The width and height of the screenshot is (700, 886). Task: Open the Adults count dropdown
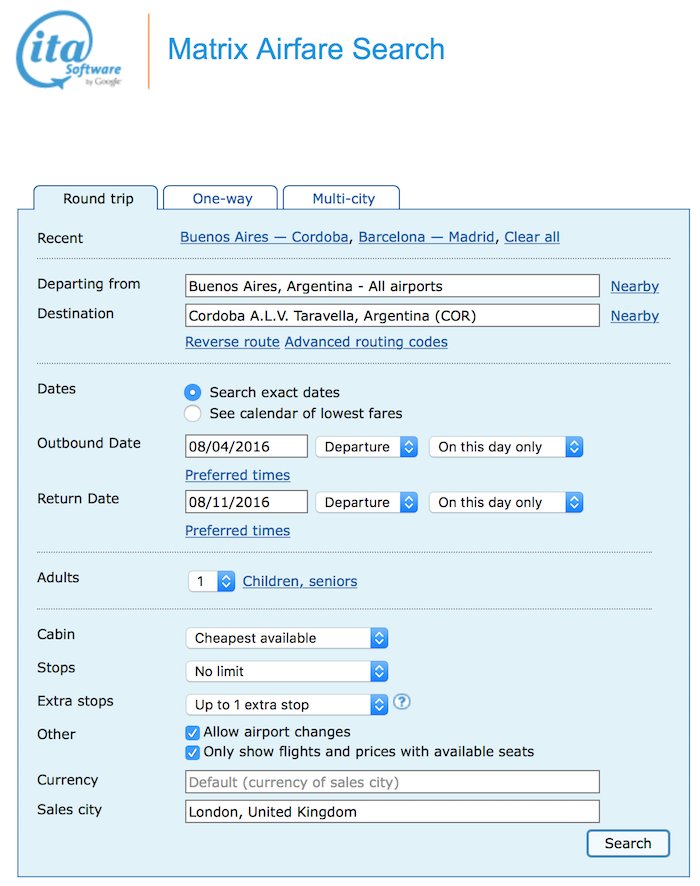pos(211,581)
